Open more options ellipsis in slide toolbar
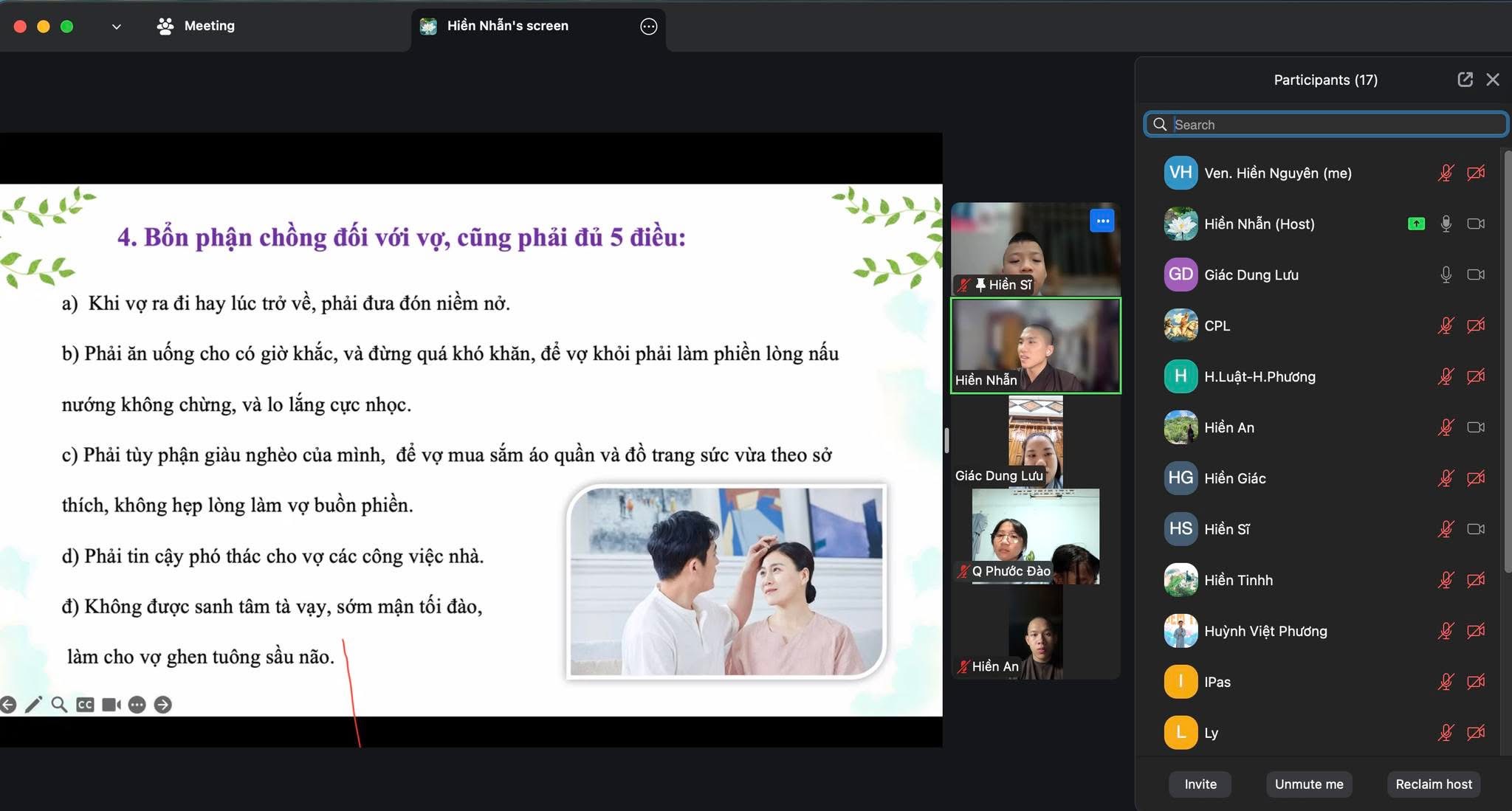The image size is (1512, 811). pyautogui.click(x=137, y=705)
